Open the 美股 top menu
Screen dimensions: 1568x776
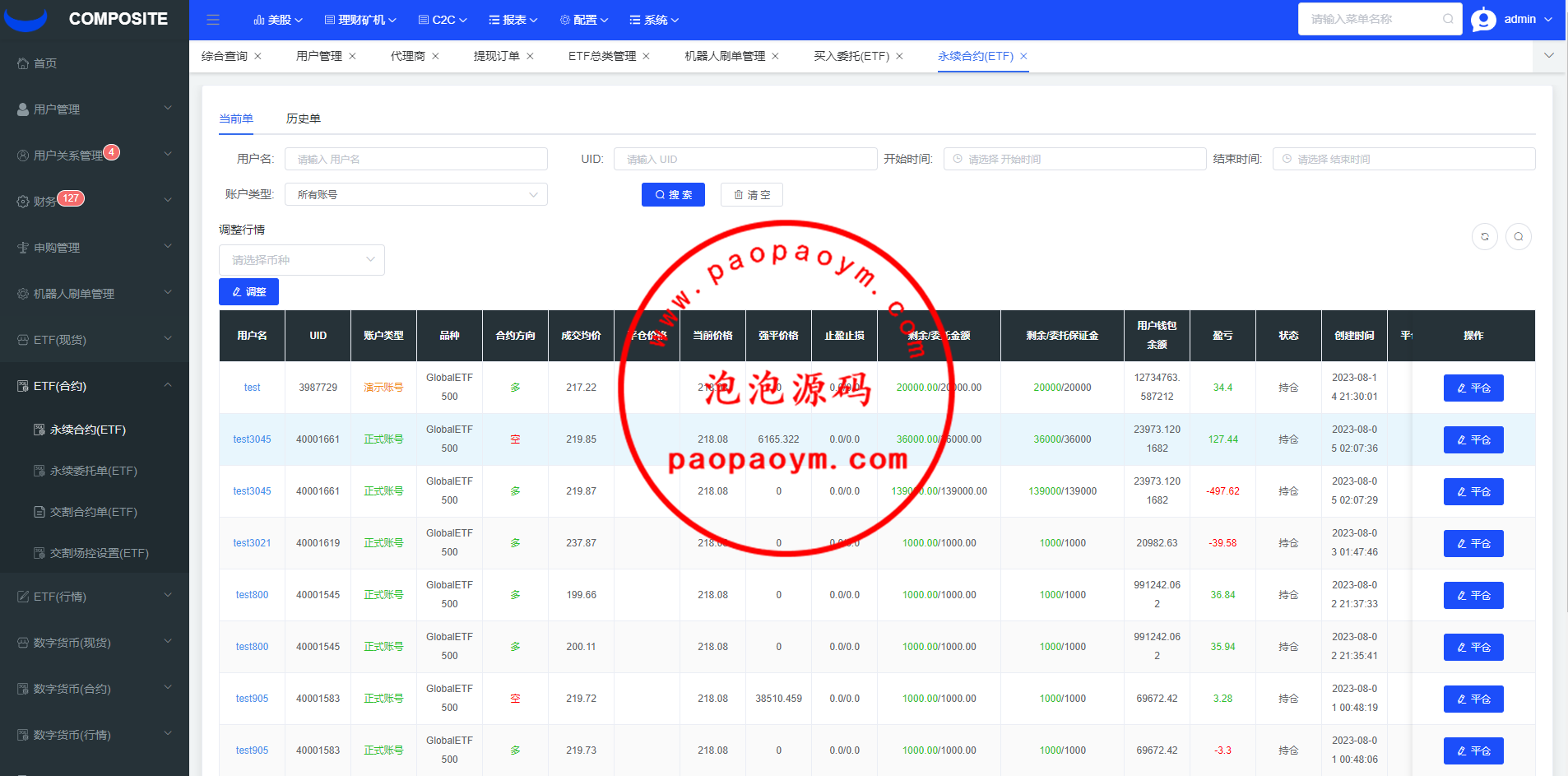click(278, 20)
